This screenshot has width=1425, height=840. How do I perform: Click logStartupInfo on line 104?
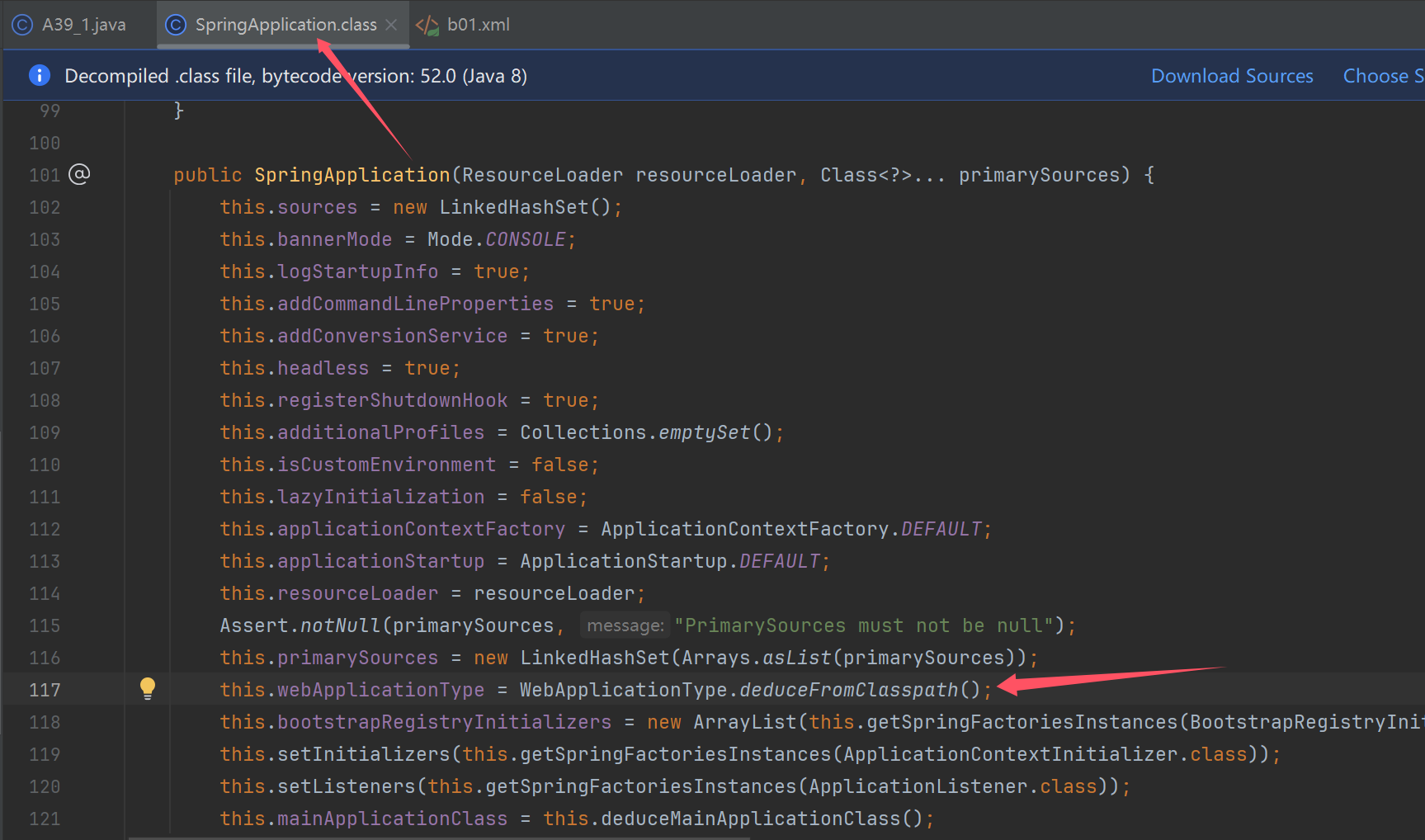(x=358, y=271)
